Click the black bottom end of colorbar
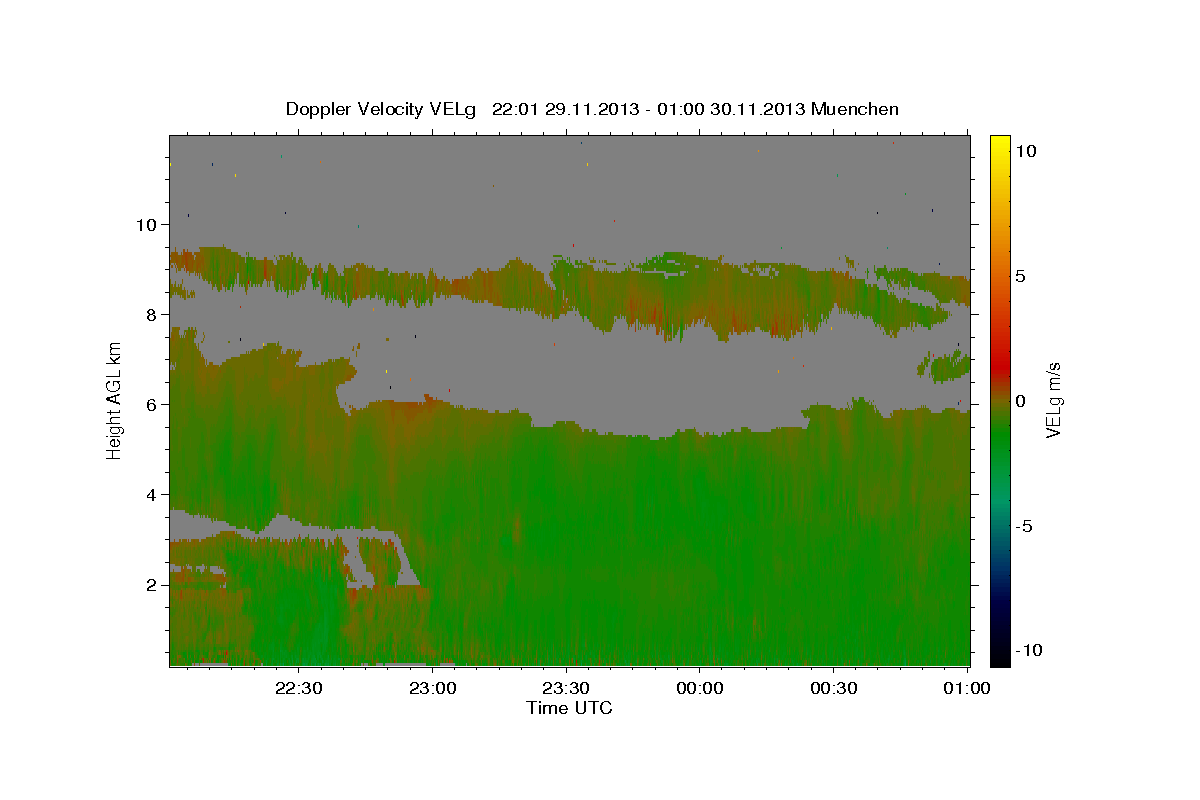 tap(1000, 658)
